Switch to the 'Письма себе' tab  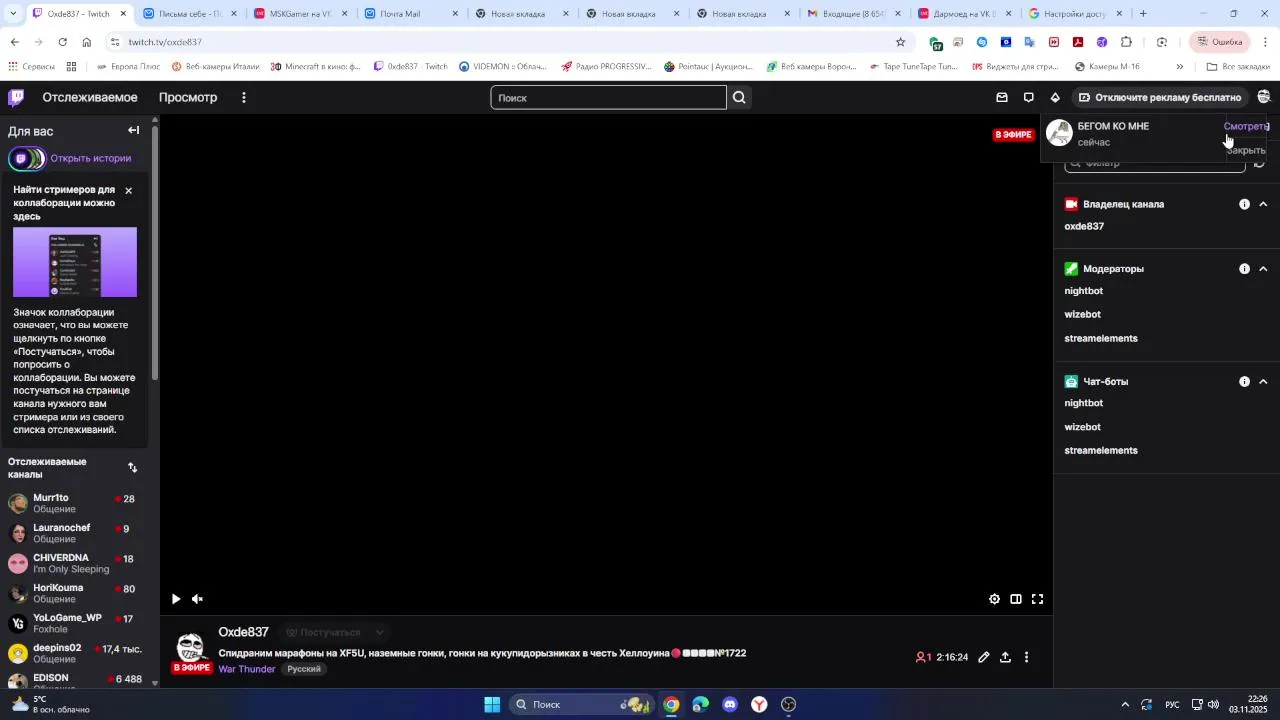[190, 14]
